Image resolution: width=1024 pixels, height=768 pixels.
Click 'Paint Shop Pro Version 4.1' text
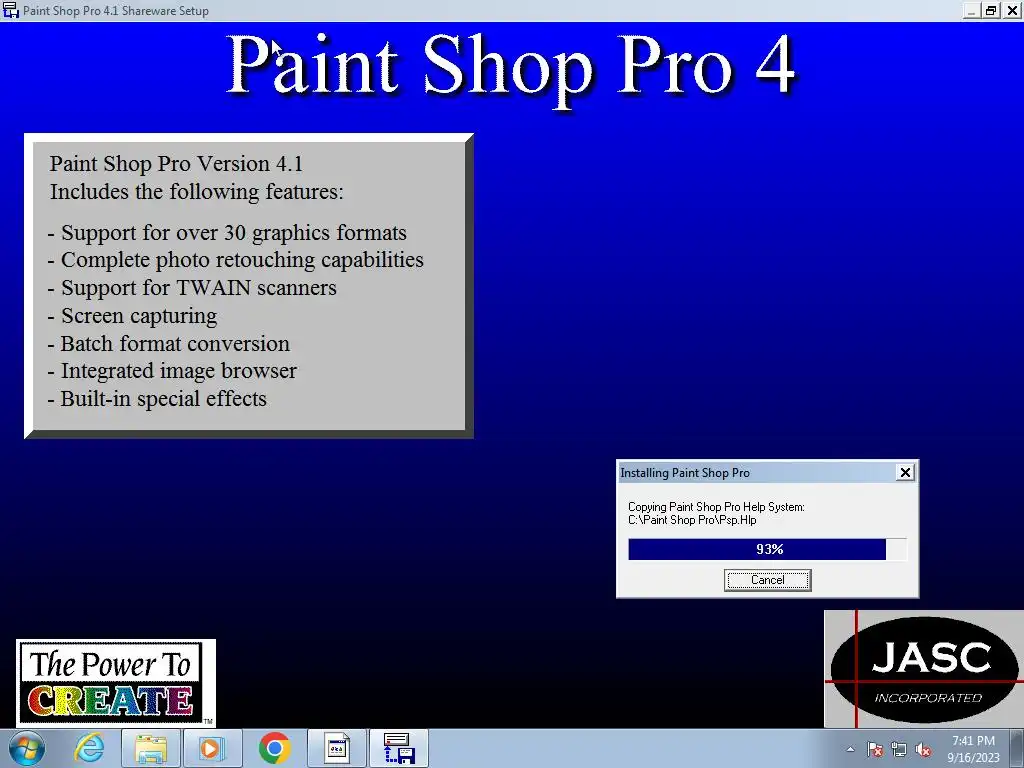[176, 164]
